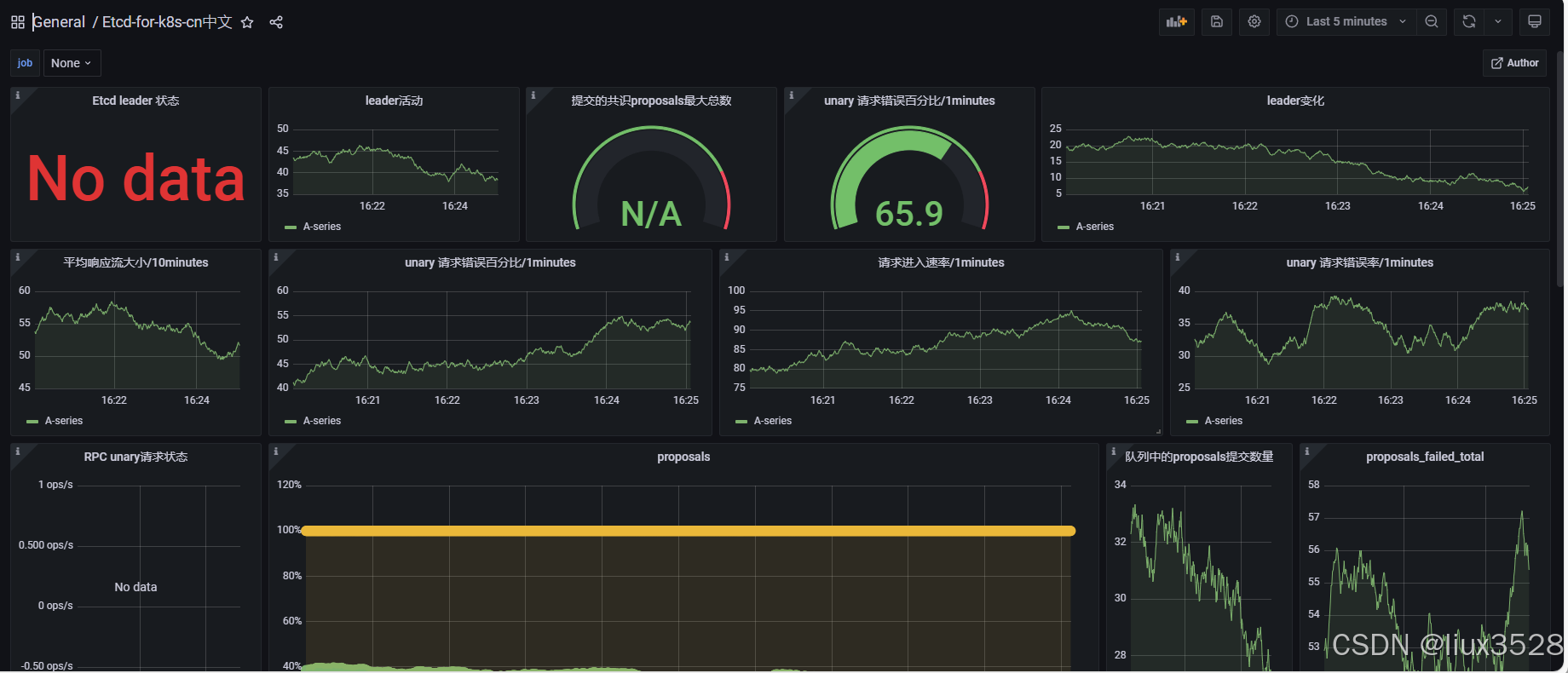This screenshot has width=1568, height=673.
Task: Toggle A-series legend in unary 请求错误百分比 graph
Action: 321,421
